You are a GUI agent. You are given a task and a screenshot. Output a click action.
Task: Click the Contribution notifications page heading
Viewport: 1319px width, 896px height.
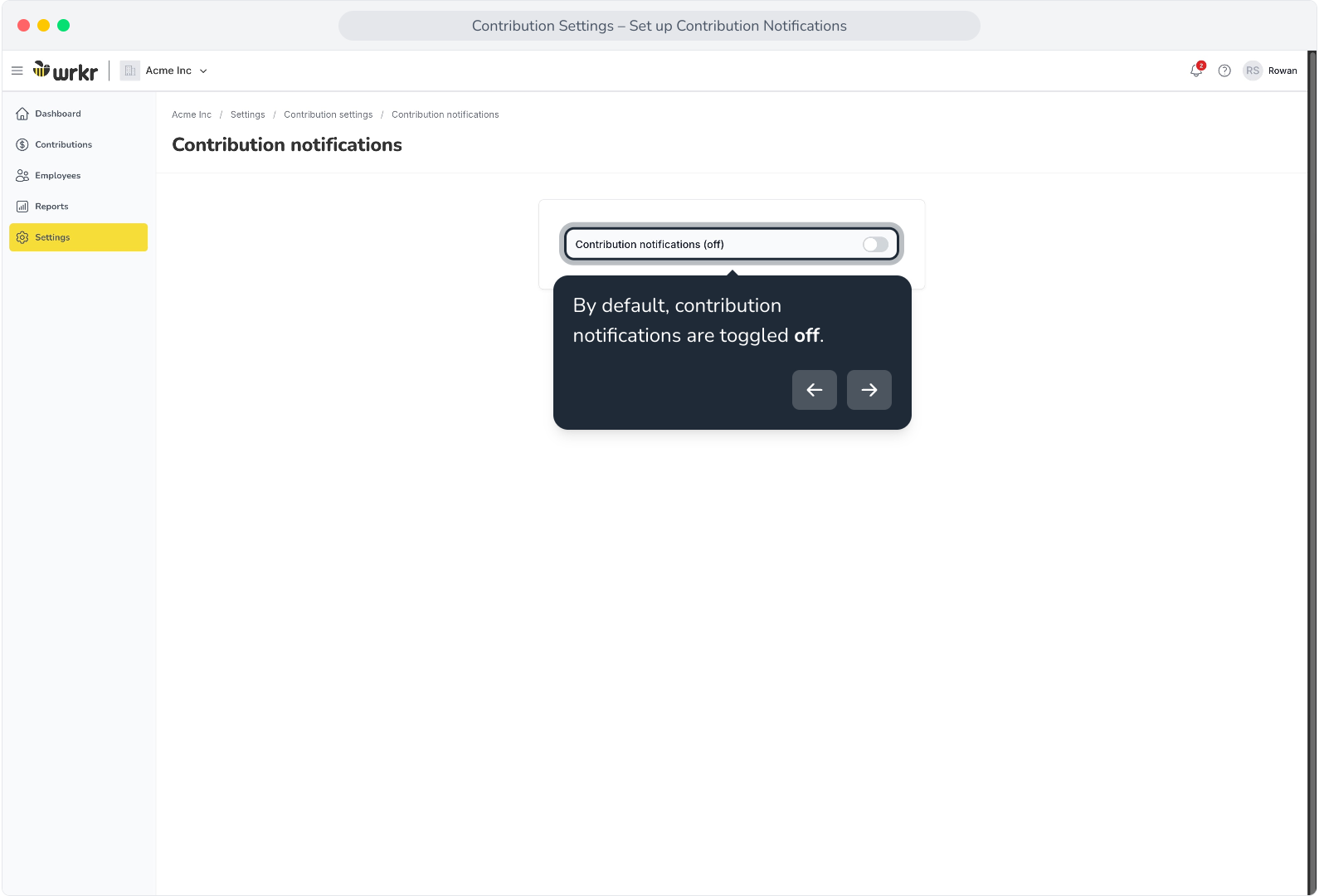[x=287, y=144]
